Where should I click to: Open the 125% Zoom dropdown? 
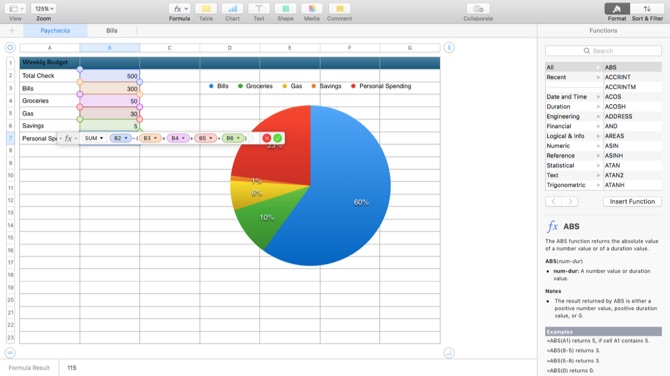[44, 9]
